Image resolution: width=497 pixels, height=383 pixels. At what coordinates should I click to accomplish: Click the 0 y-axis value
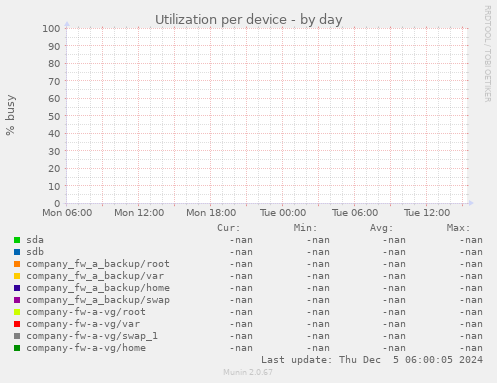pos(57,203)
